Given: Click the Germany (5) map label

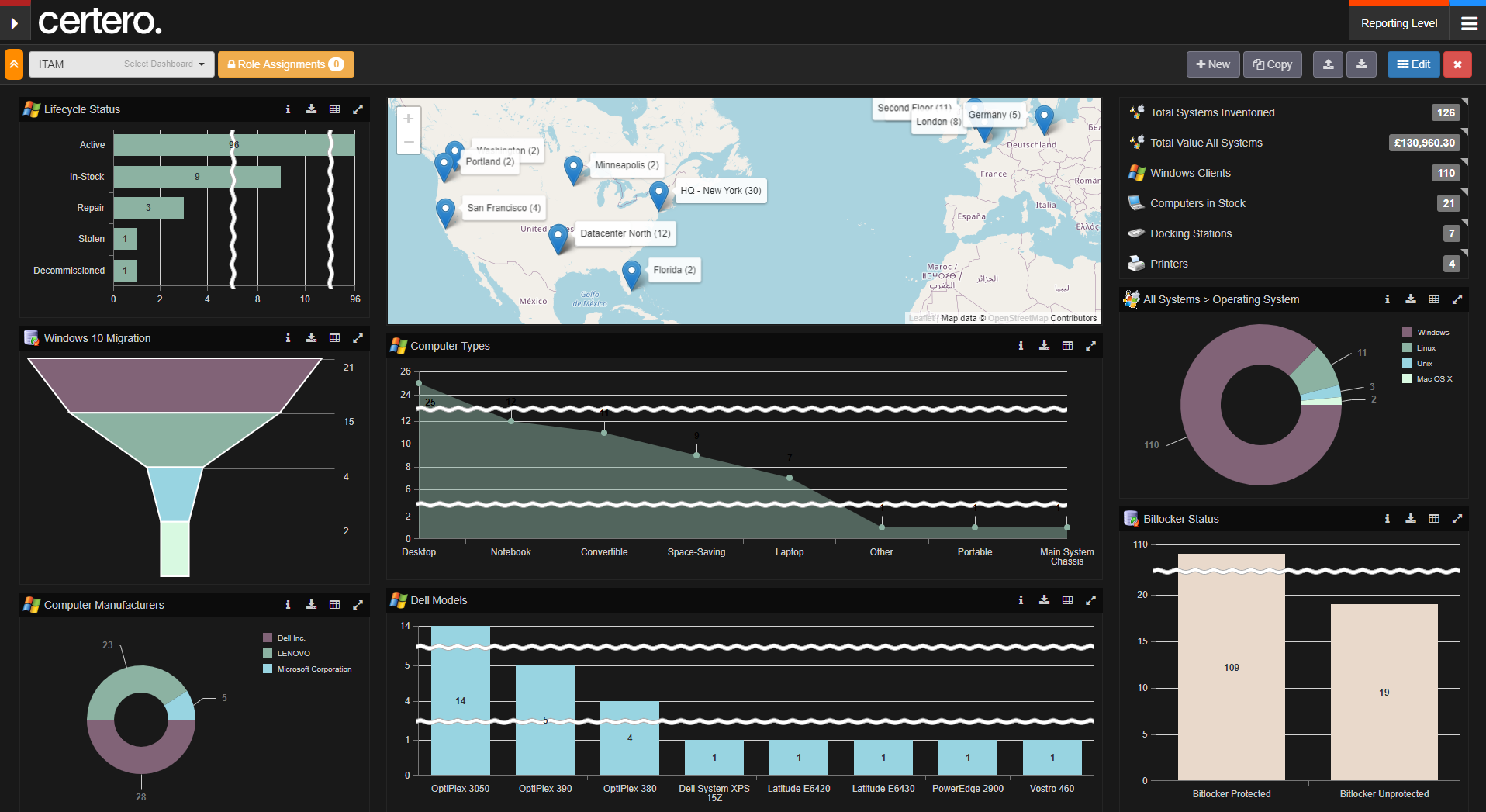Looking at the screenshot, I should tap(994, 115).
